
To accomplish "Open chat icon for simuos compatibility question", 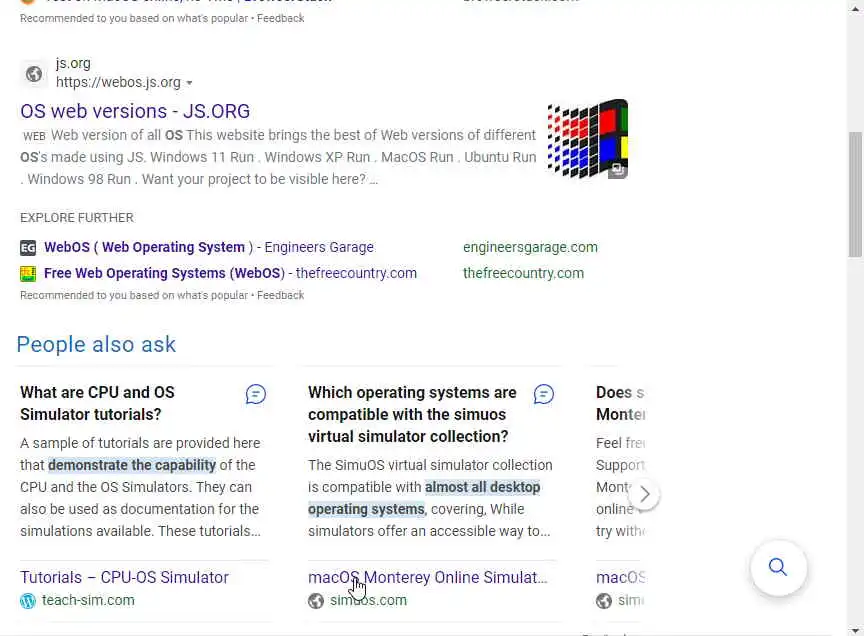I will coord(544,394).
